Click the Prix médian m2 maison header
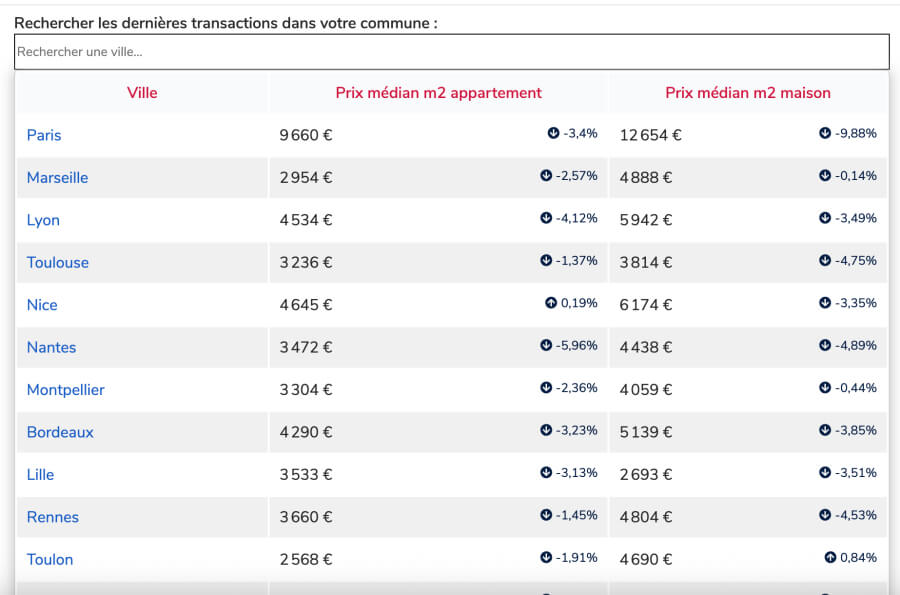This screenshot has width=900, height=595. (x=748, y=93)
